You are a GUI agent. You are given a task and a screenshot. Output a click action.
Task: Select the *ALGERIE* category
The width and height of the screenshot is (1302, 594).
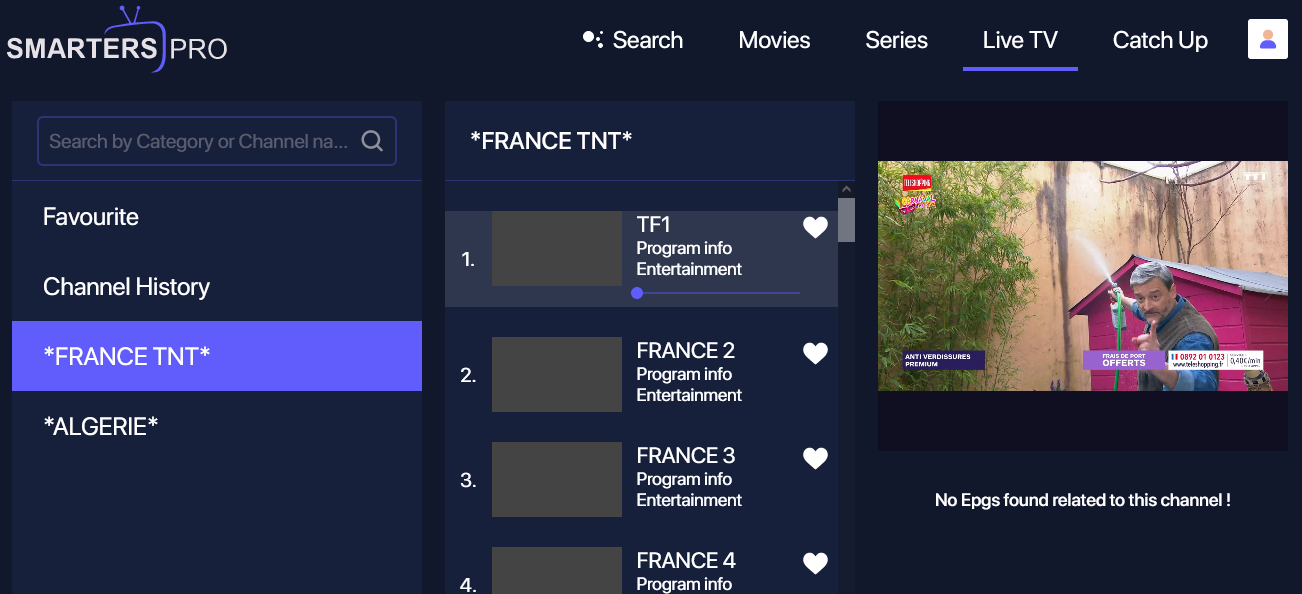(x=217, y=426)
